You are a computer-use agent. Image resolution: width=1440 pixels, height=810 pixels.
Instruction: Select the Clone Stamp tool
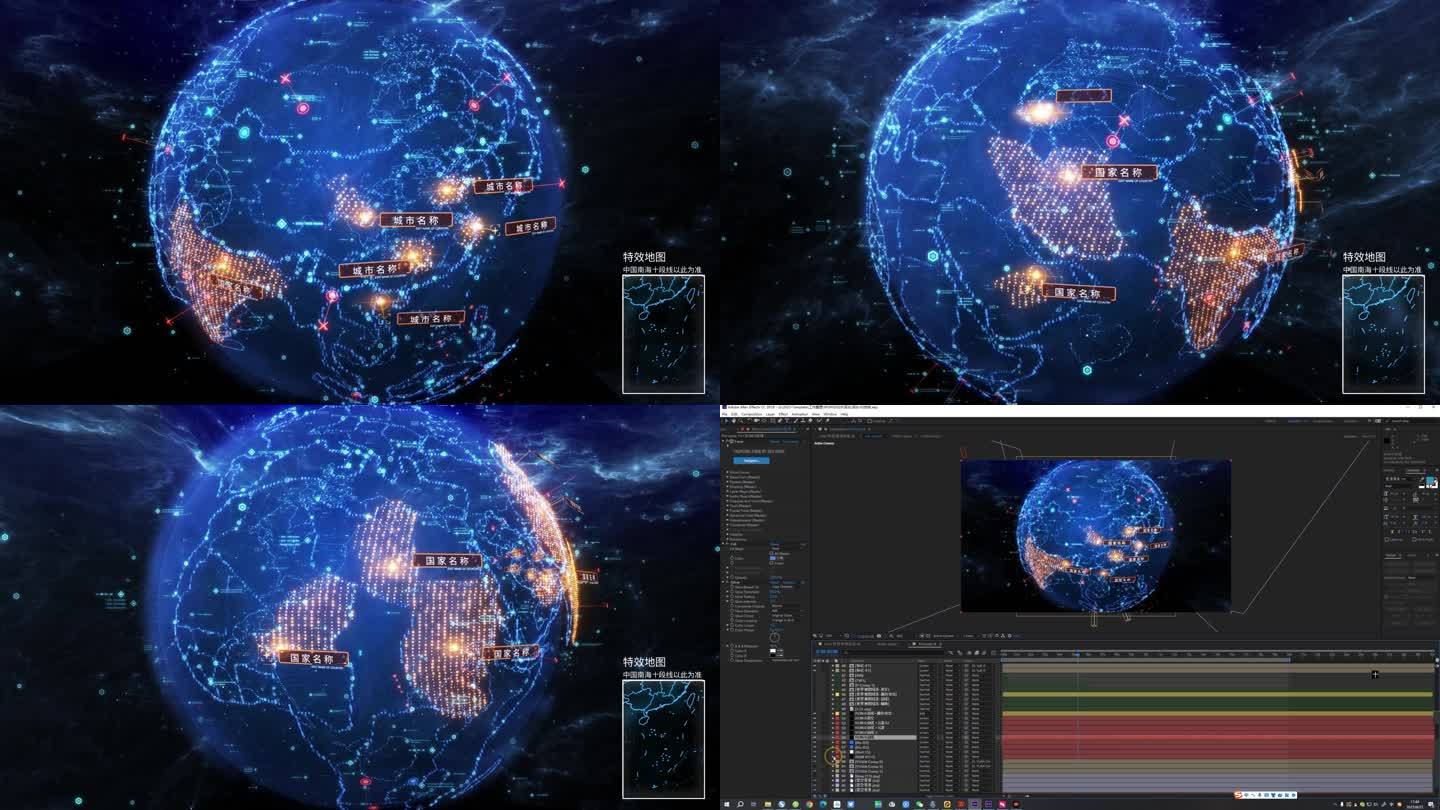[x=803, y=421]
